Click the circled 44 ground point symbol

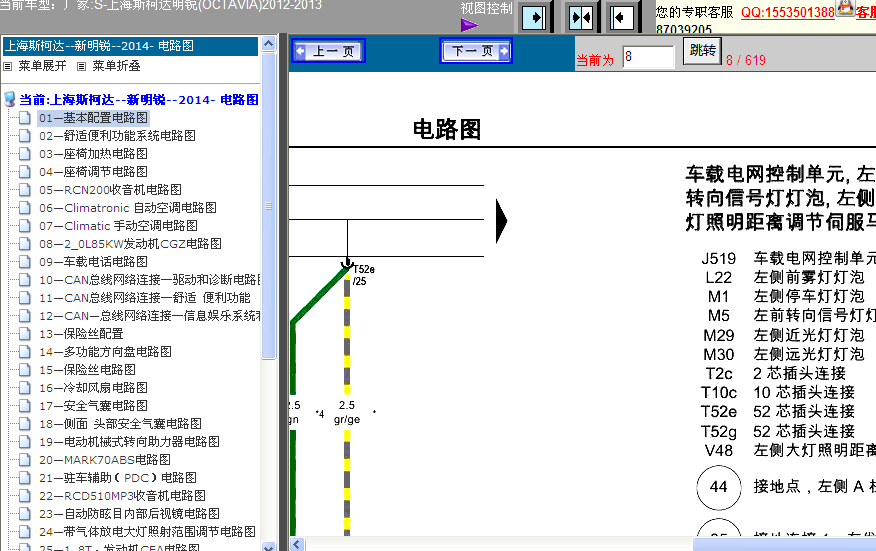718,487
